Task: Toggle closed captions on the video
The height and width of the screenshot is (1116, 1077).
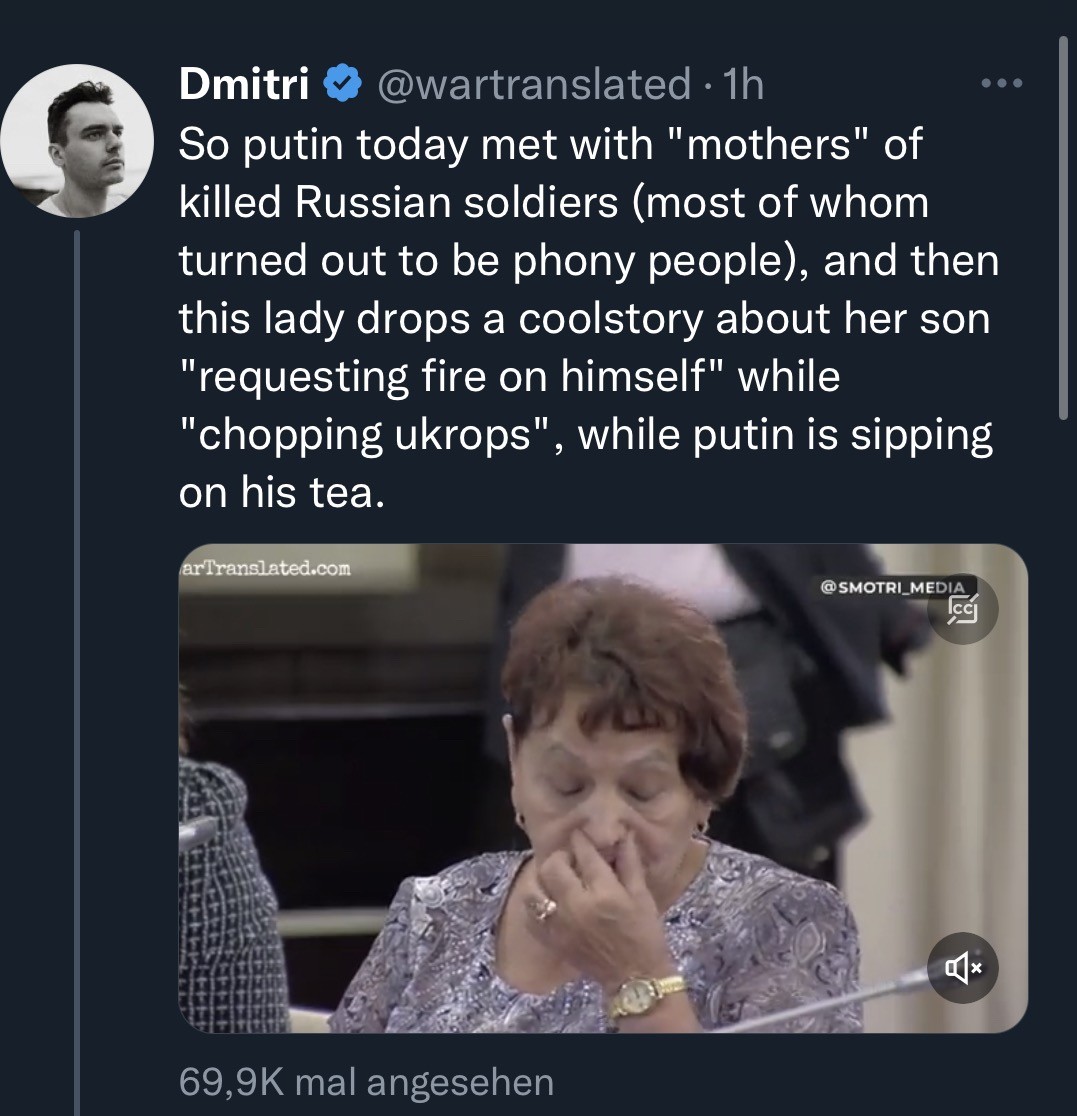Action: (963, 609)
